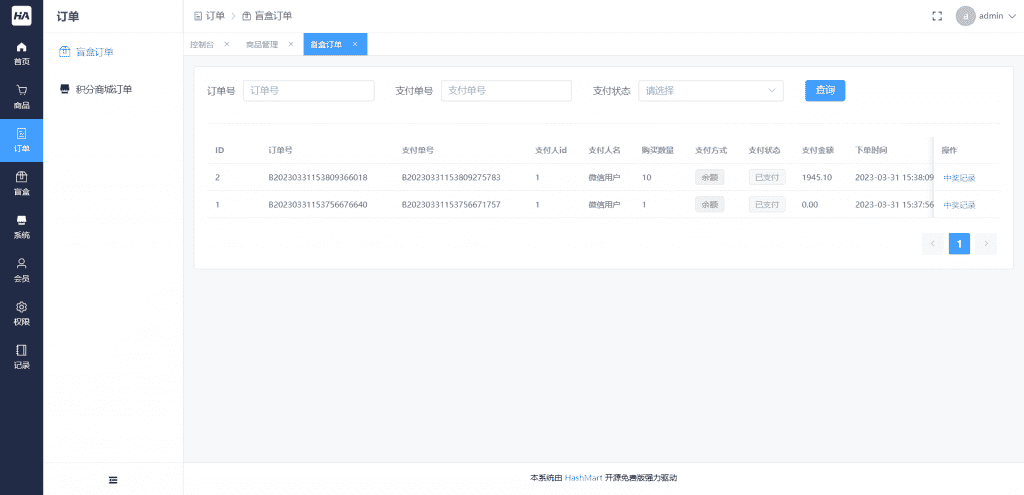Viewport: 1024px width, 495px height.
Task: Open 记录 records section
Action: tap(21, 356)
